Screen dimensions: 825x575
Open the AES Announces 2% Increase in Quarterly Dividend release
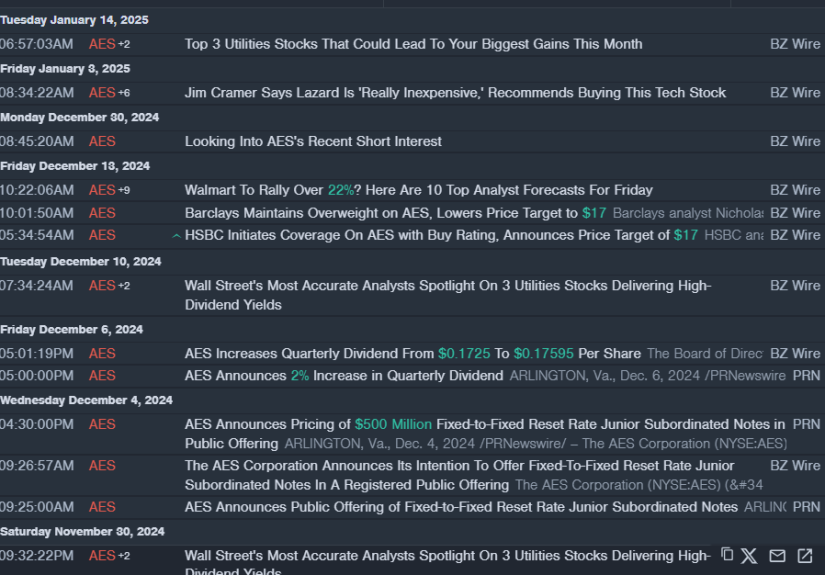344,376
